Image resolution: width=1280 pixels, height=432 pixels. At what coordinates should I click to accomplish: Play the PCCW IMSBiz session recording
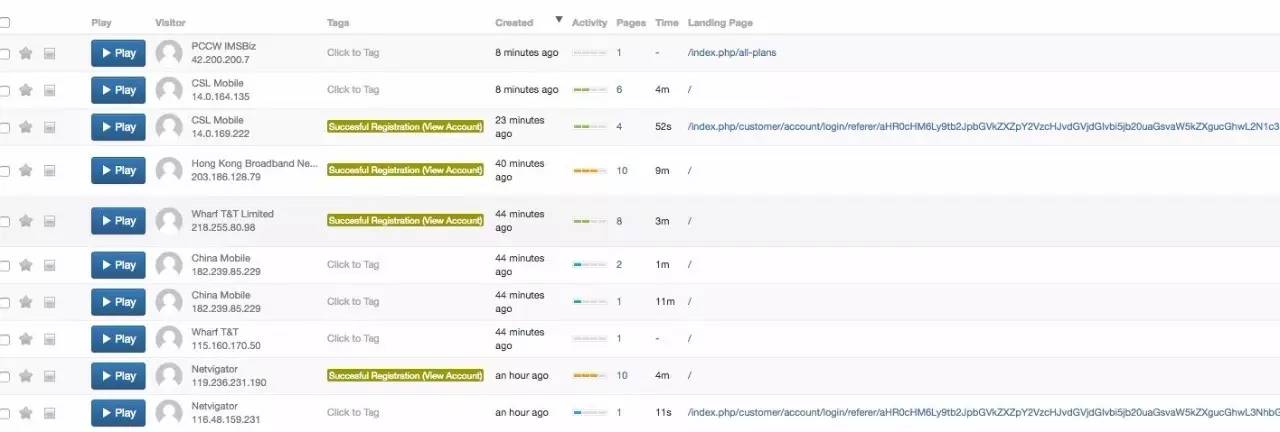(118, 53)
